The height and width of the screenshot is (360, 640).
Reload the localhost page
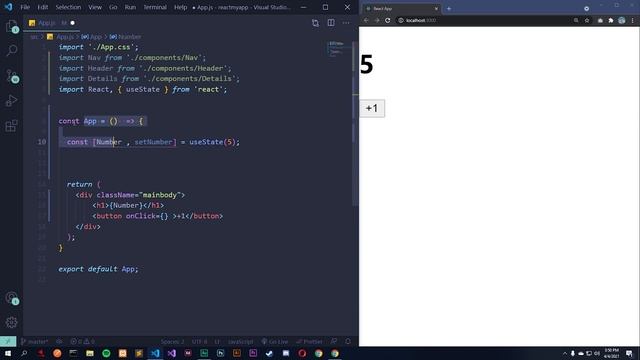click(387, 20)
